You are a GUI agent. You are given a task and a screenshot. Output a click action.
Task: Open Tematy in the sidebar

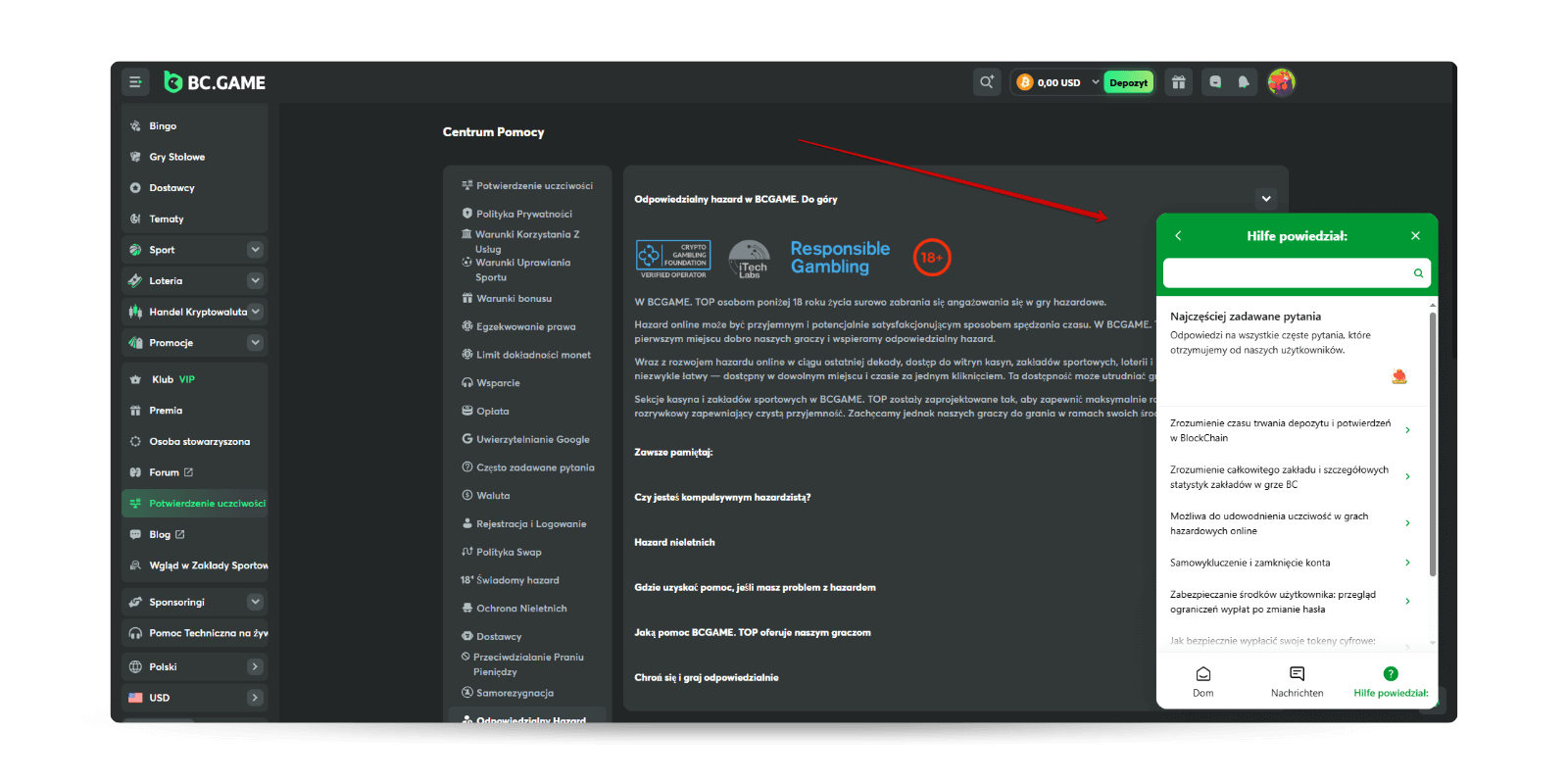(195, 219)
